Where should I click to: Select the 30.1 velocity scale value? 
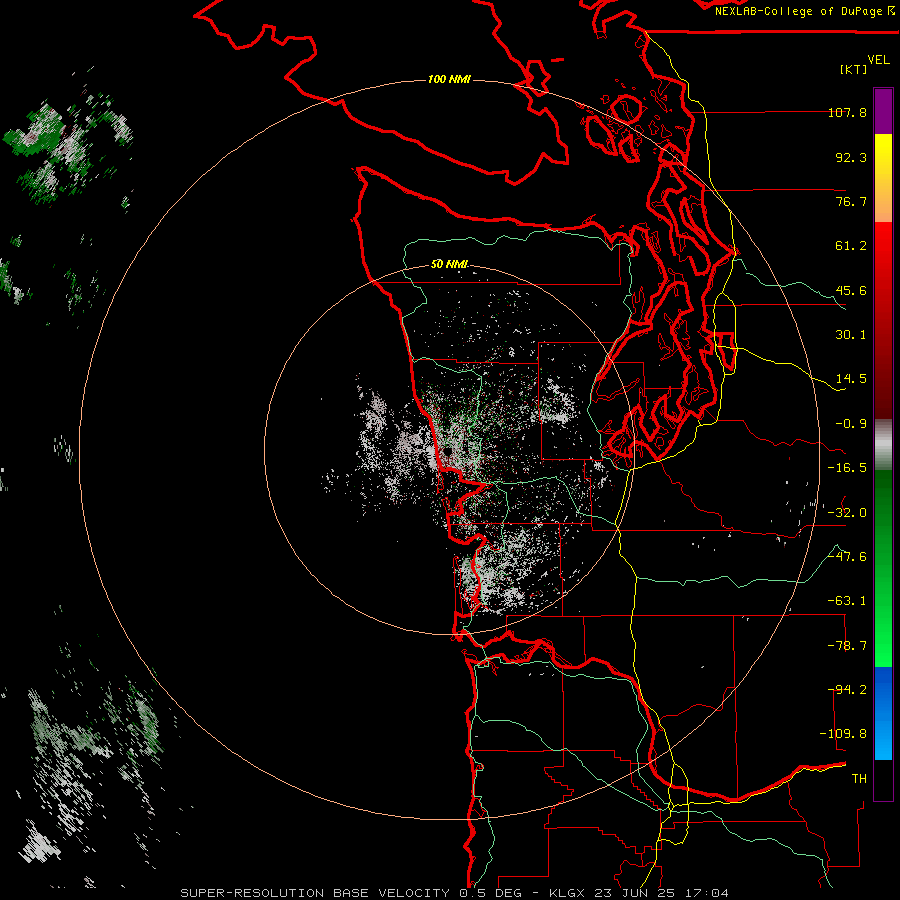[x=851, y=335]
